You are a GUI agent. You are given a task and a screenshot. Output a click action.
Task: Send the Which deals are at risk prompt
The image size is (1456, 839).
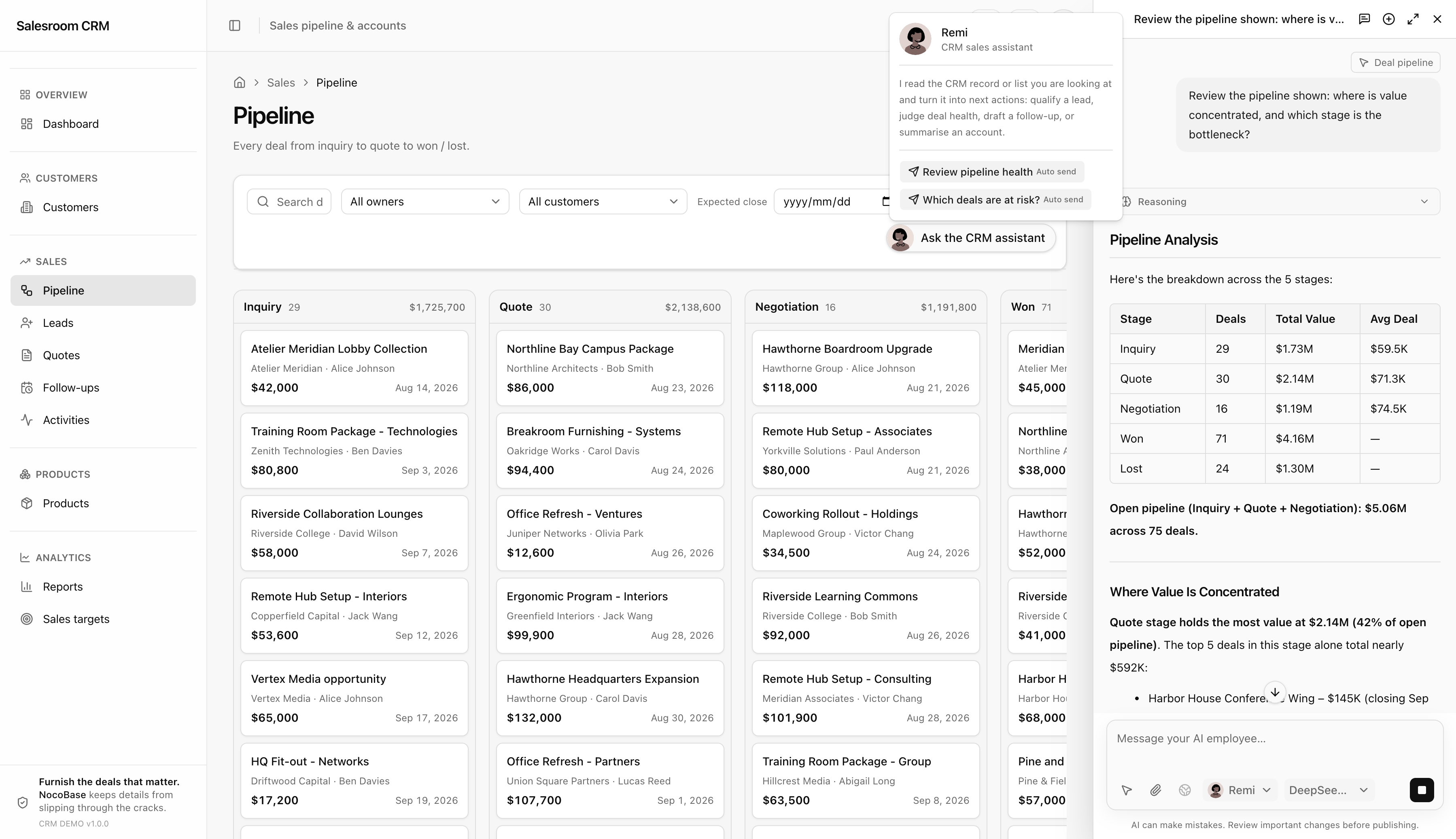point(995,199)
